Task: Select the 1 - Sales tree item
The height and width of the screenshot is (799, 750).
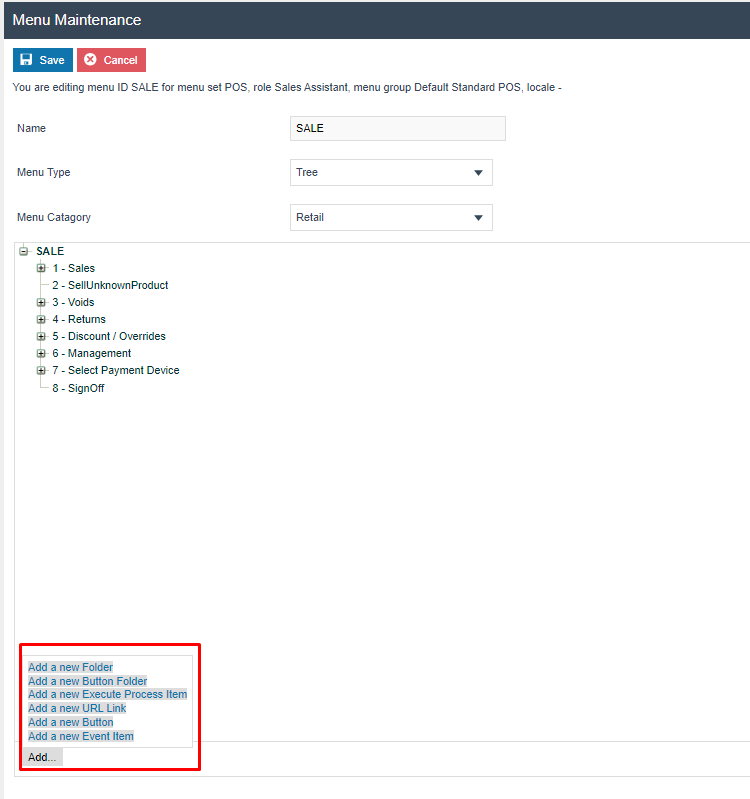Action: [73, 268]
